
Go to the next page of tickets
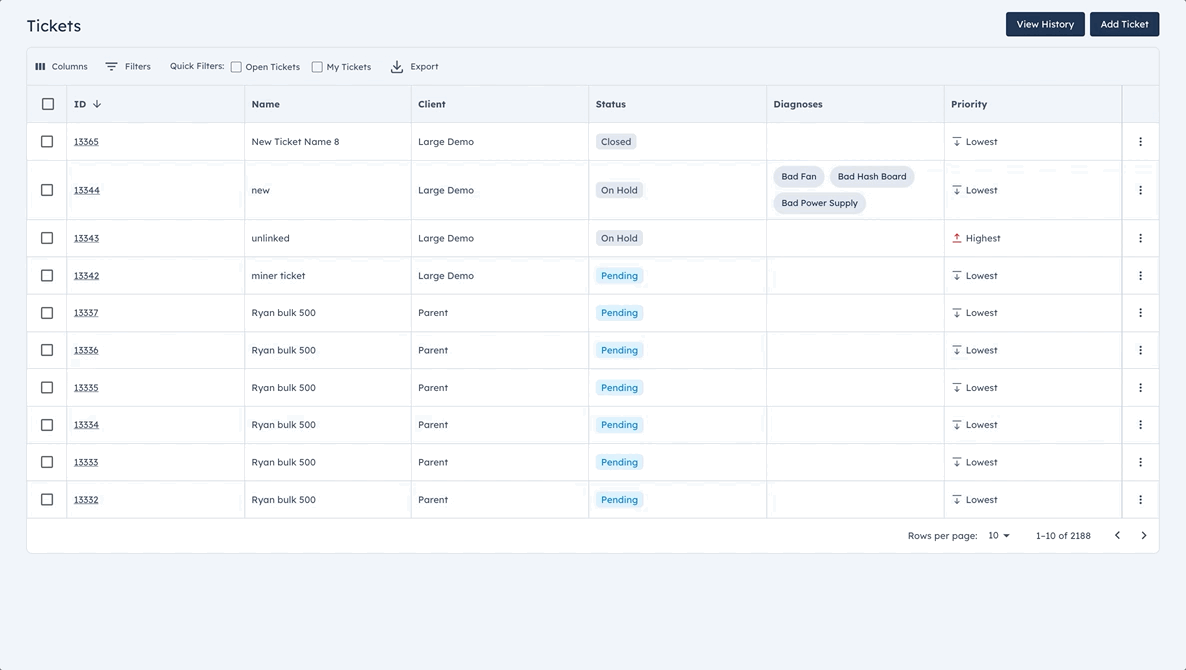pos(1143,535)
